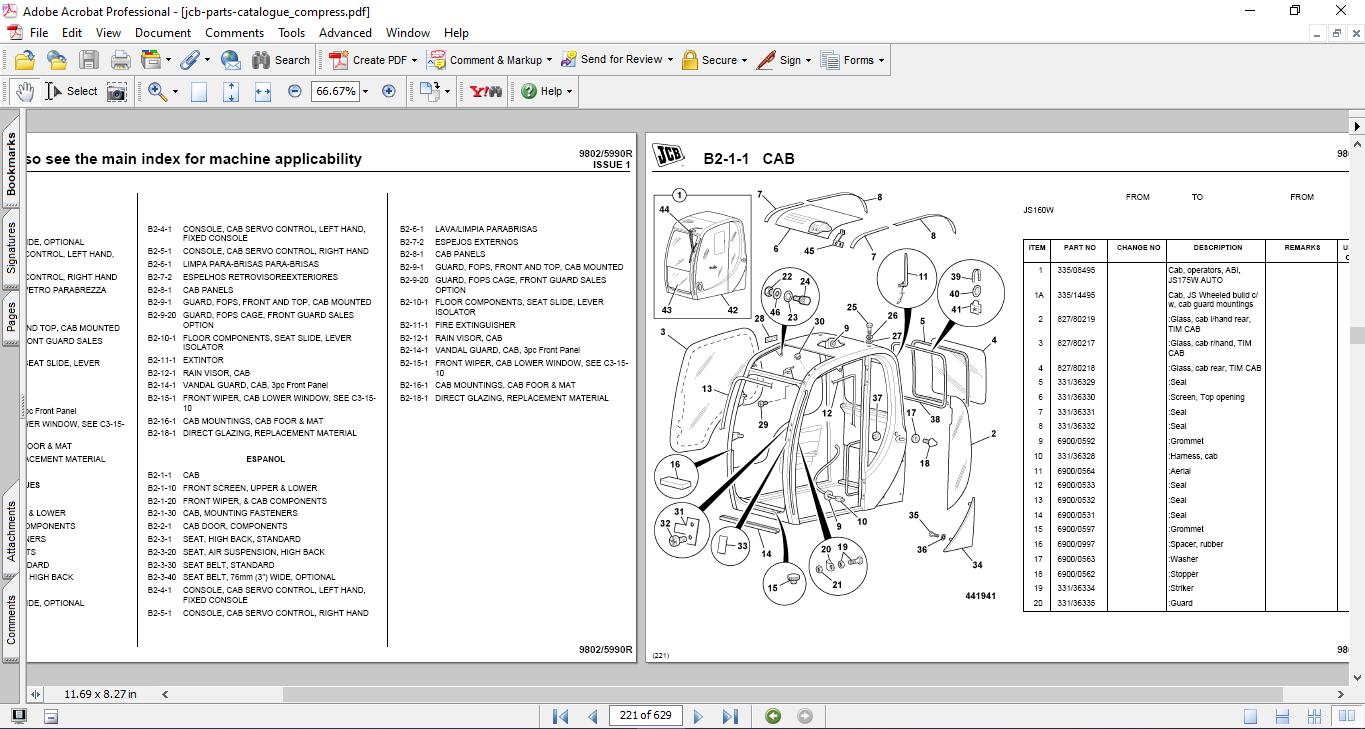Image resolution: width=1365 pixels, height=729 pixels.
Task: Open the Bookmarks side tab
Action: [11, 164]
